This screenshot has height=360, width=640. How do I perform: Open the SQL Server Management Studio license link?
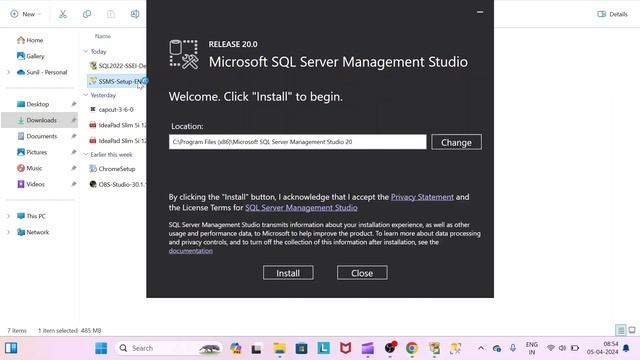301,207
